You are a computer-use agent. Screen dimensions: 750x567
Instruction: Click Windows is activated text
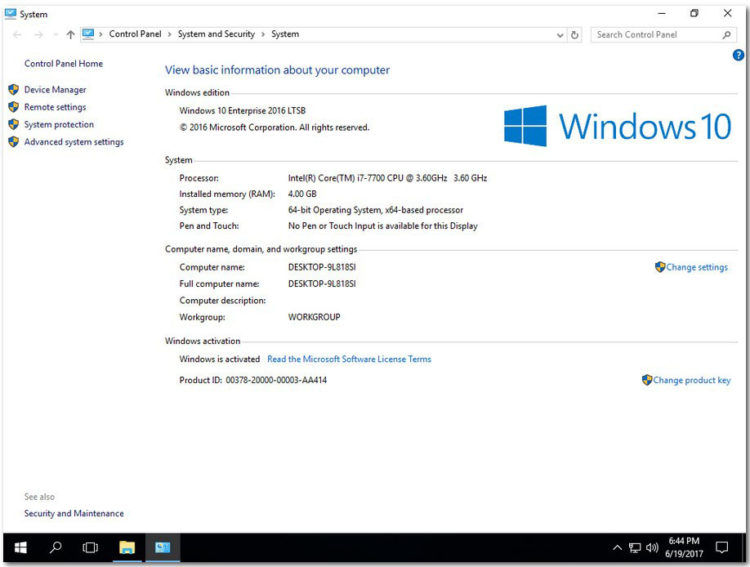point(220,359)
